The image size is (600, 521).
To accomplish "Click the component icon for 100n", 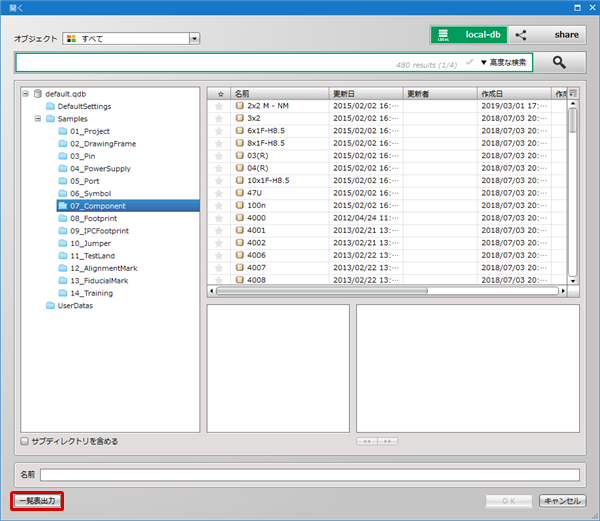I will tap(239, 205).
